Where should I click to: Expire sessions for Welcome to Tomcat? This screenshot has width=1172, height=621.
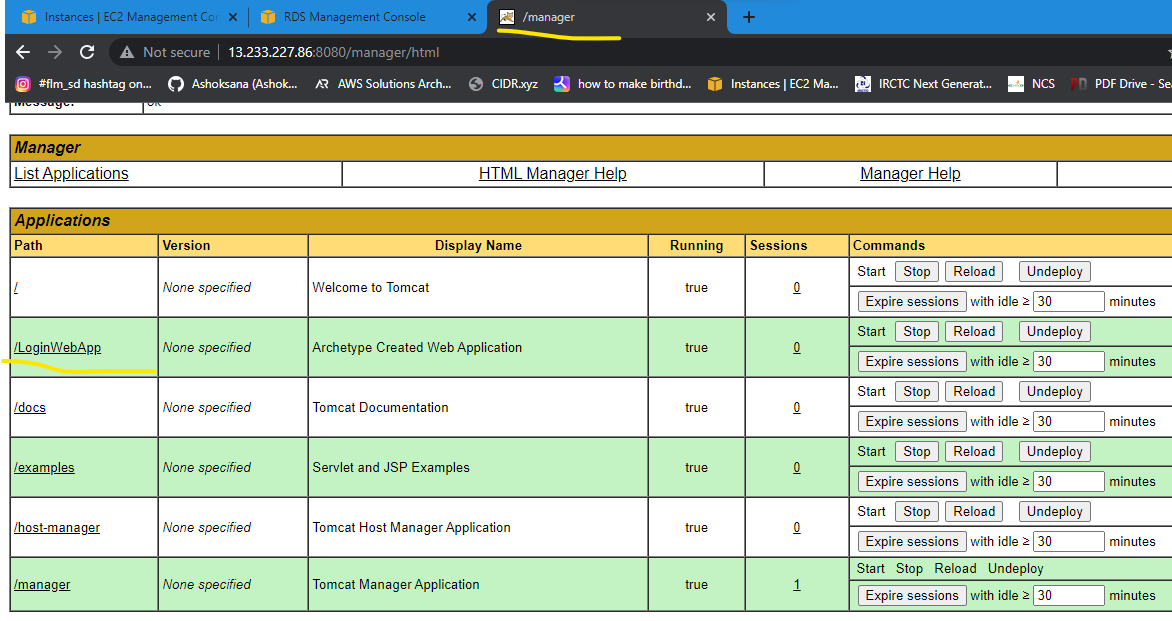[x=912, y=302]
